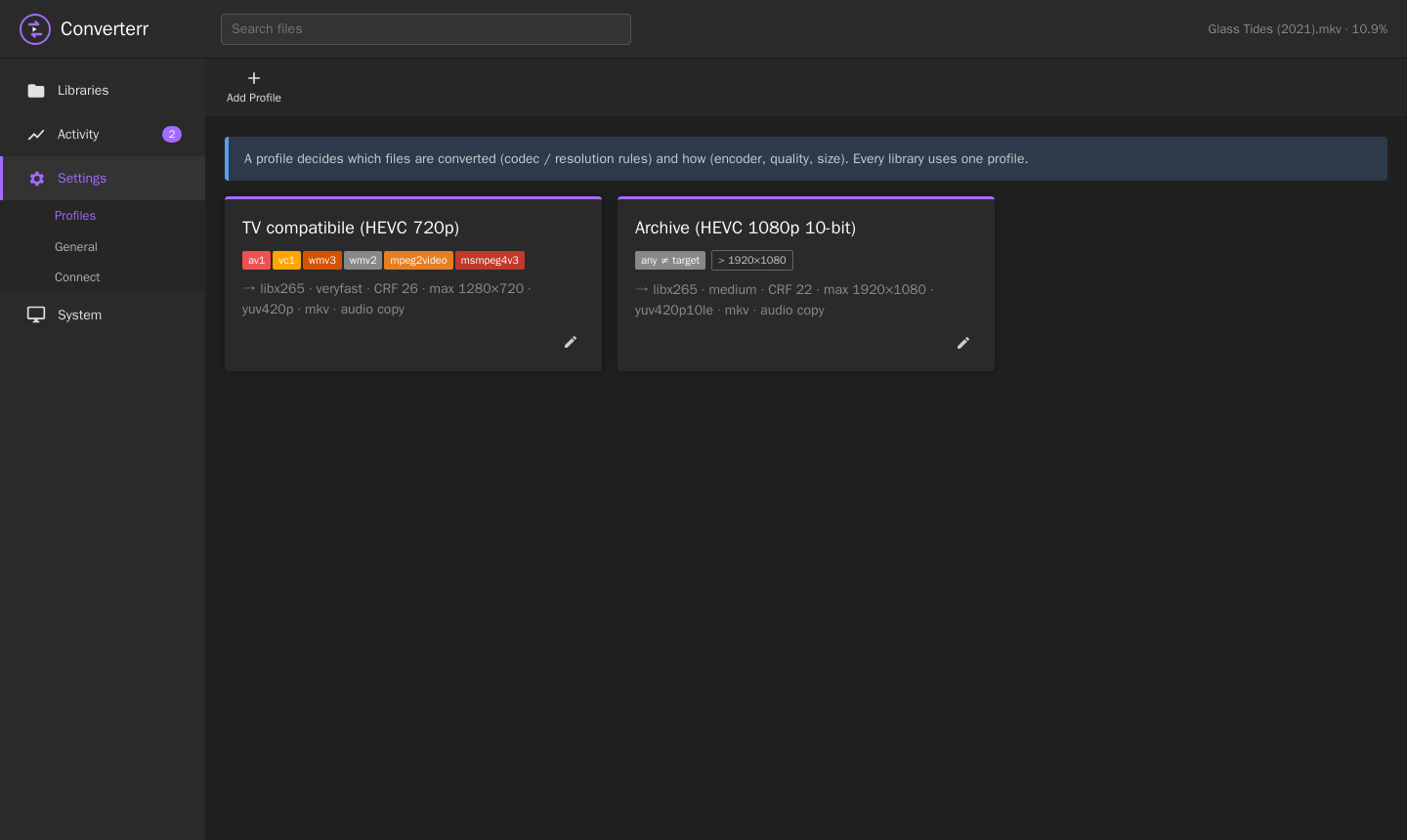Click the msmpeg4v3 codec tag
Image resolution: width=1407 pixels, height=840 pixels.
[490, 260]
